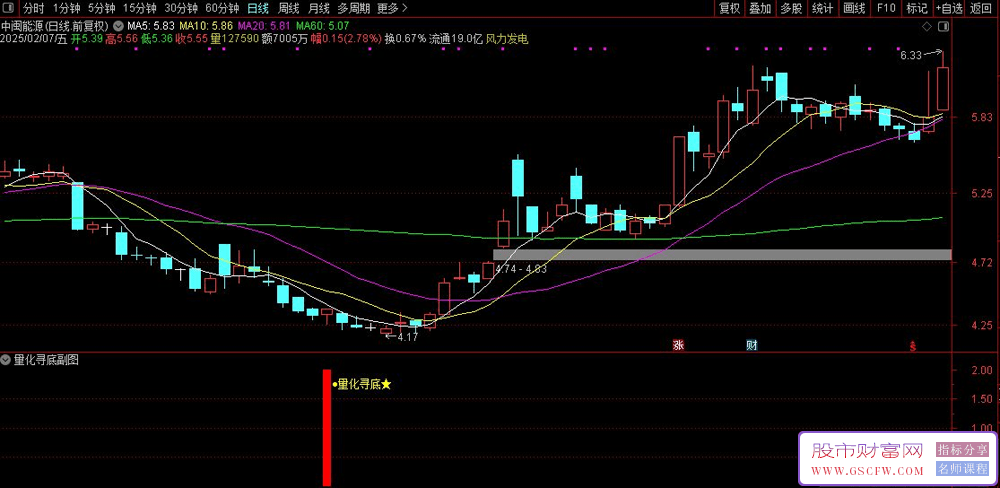Toggle the left sidebar panel icon
1000x488 pixels.
(x=8, y=8)
